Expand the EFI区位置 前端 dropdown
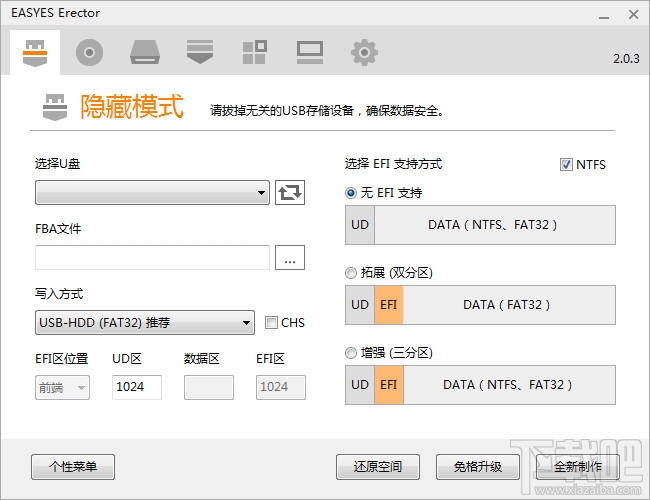Screen dimensions: 650x500 point(62,388)
